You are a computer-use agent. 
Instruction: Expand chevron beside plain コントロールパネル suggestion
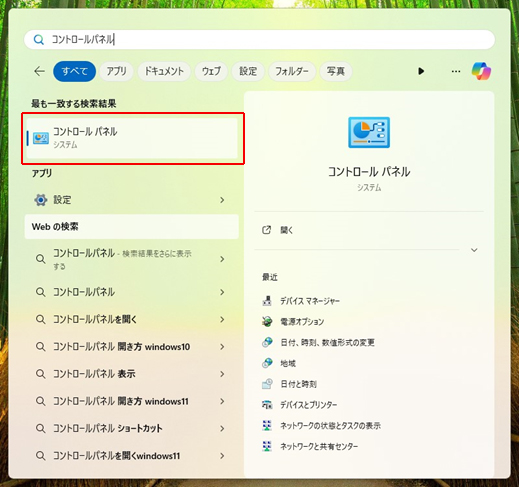coord(222,292)
